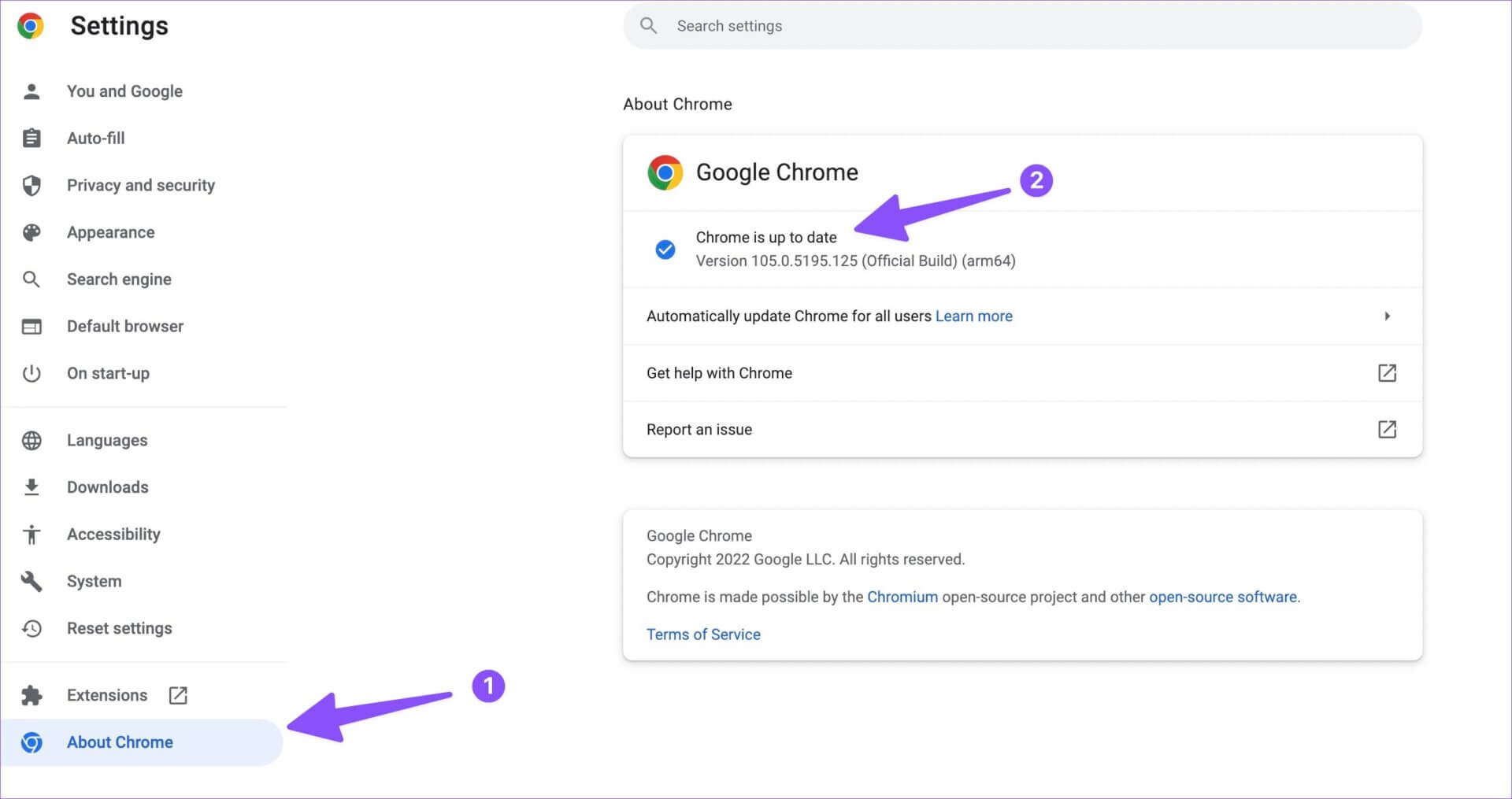Viewport: 1512px width, 799px height.
Task: Click the globe icon for Languages
Action: pyautogui.click(x=31, y=441)
